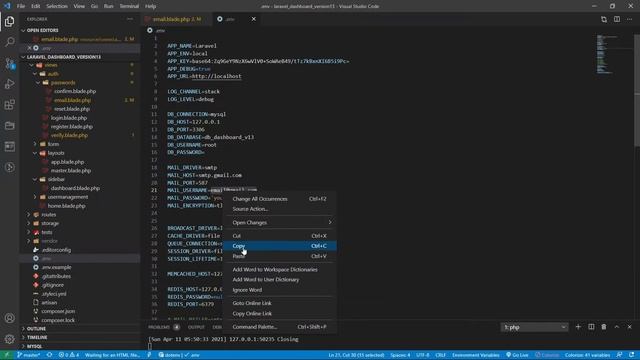640x360 pixels.
Task: Switch to the Problems panel tab
Action: 159,327
